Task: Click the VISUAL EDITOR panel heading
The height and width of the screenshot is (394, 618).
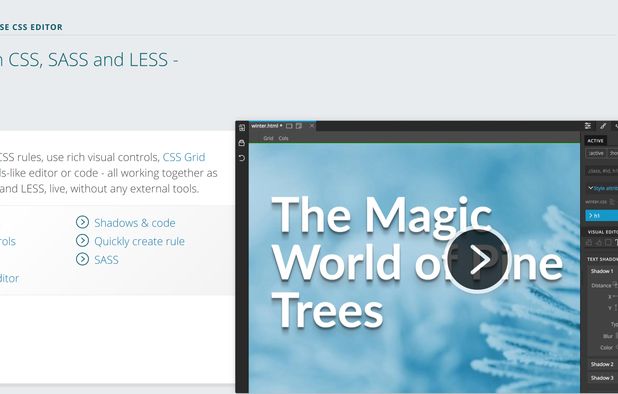Action: [603, 232]
